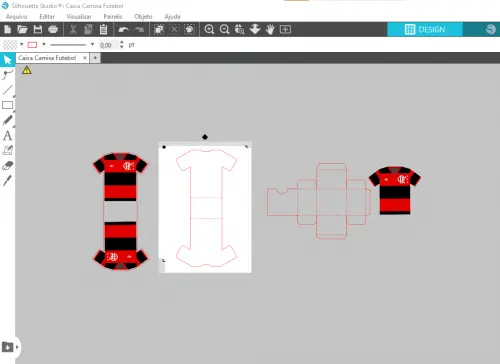The image size is (500, 364).
Task: Open the Editar menu
Action: point(47,16)
